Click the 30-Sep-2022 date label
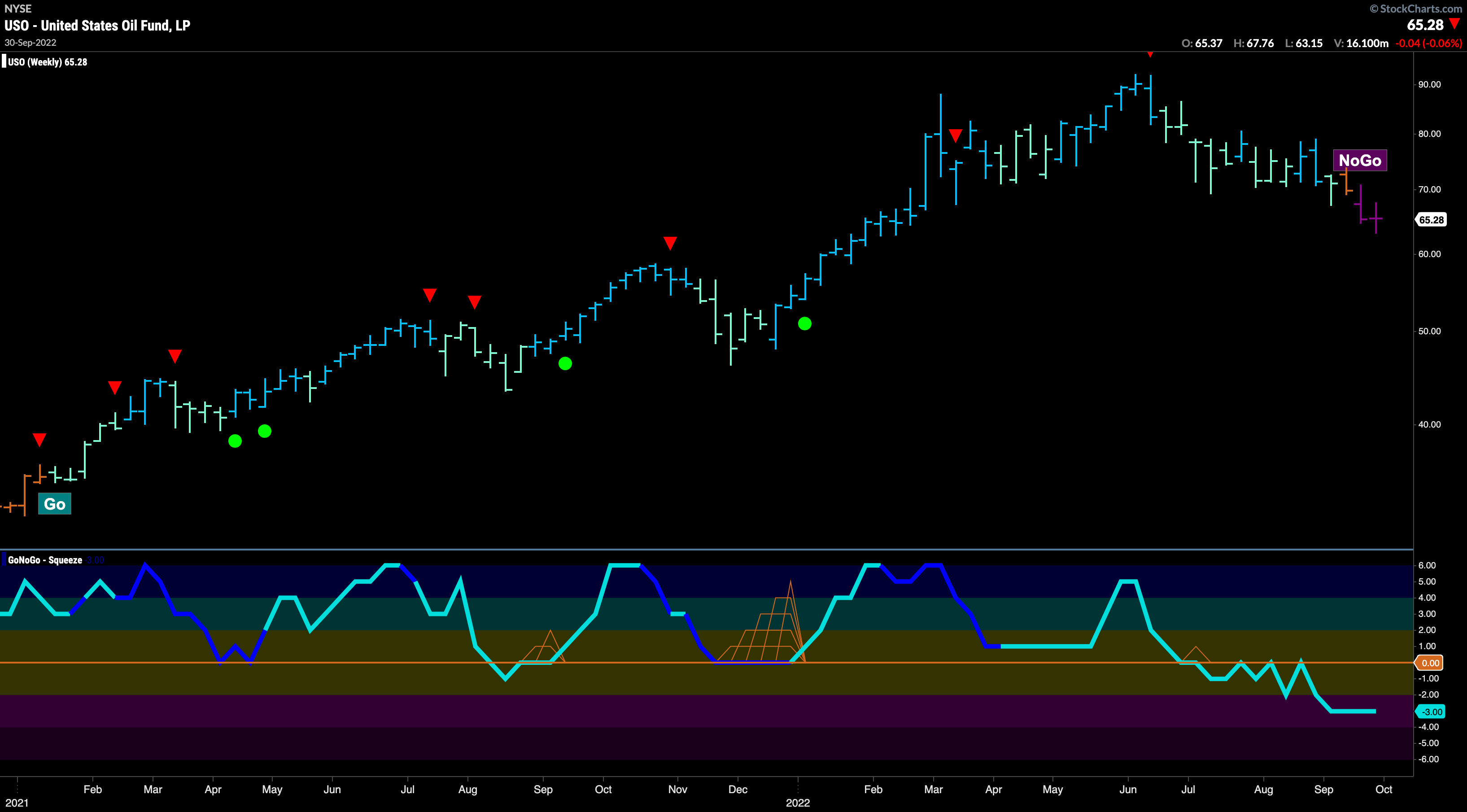1467x812 pixels. (30, 43)
